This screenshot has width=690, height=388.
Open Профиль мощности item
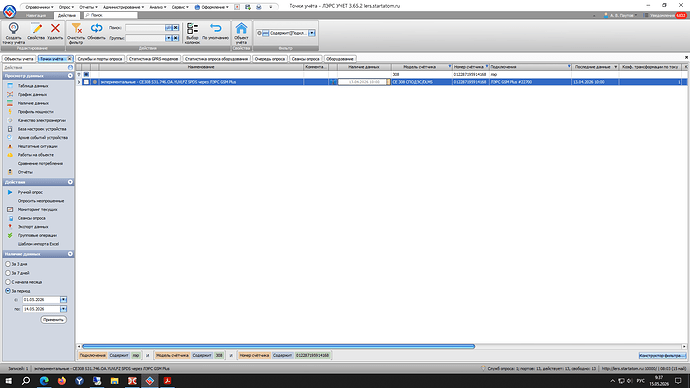click(x=35, y=112)
